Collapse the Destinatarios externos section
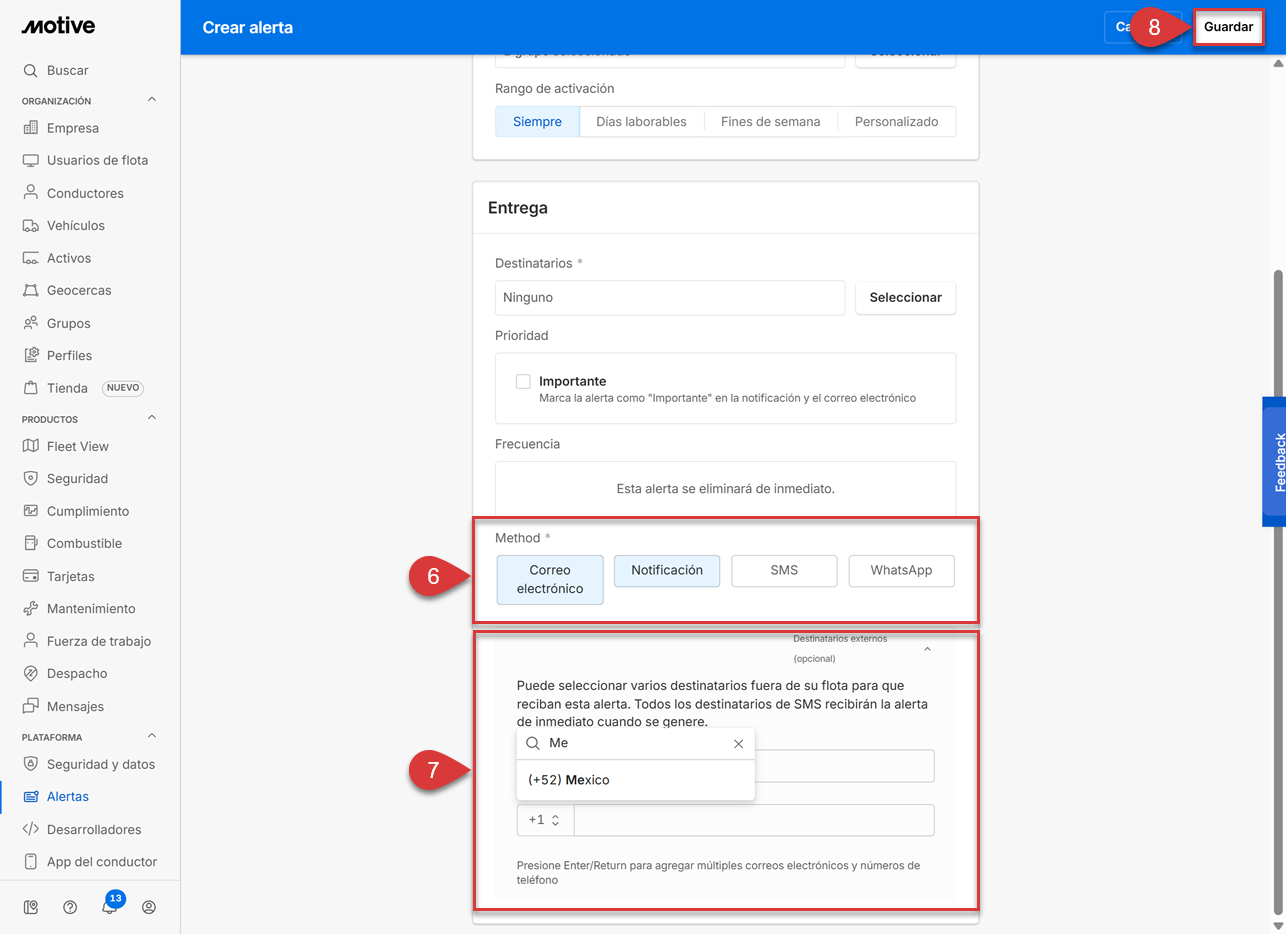1286x934 pixels. pyautogui.click(x=927, y=649)
